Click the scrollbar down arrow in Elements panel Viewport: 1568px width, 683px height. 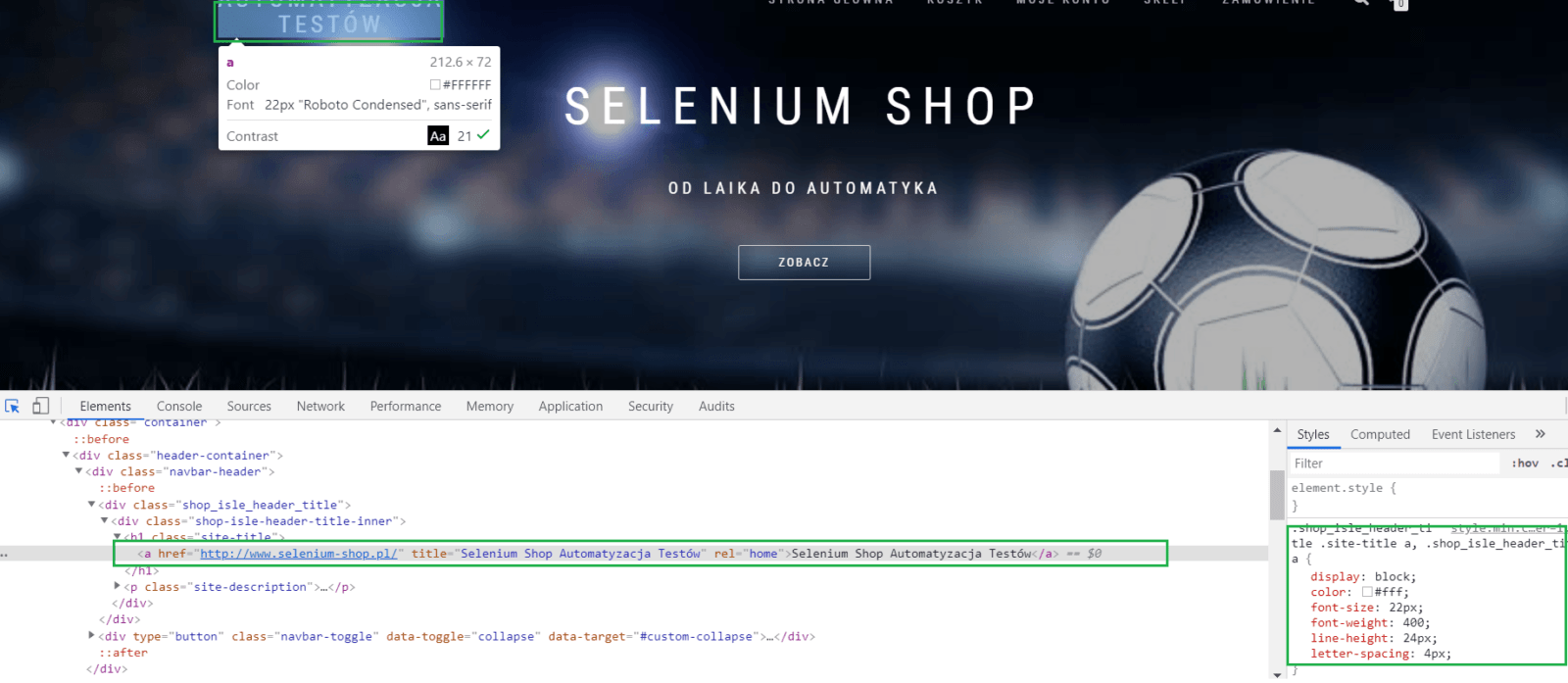tap(1277, 674)
